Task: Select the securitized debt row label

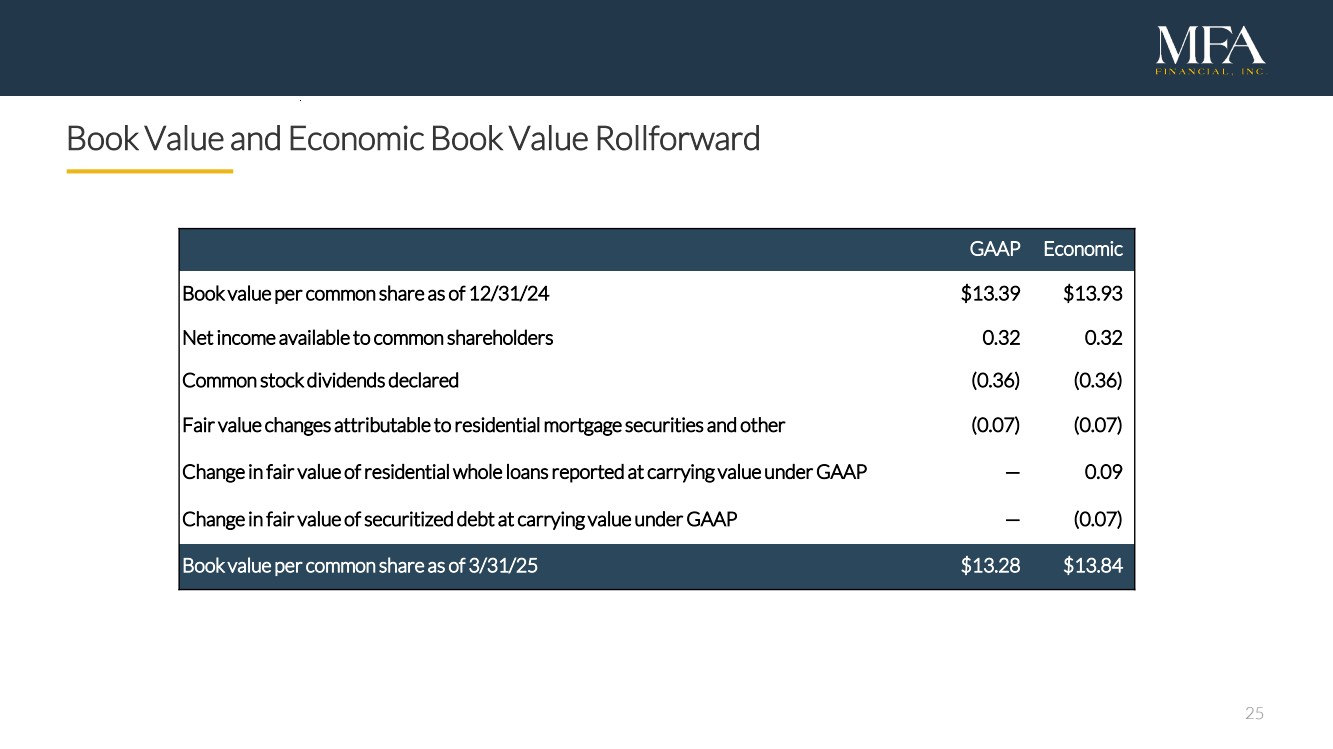Action: (x=459, y=519)
